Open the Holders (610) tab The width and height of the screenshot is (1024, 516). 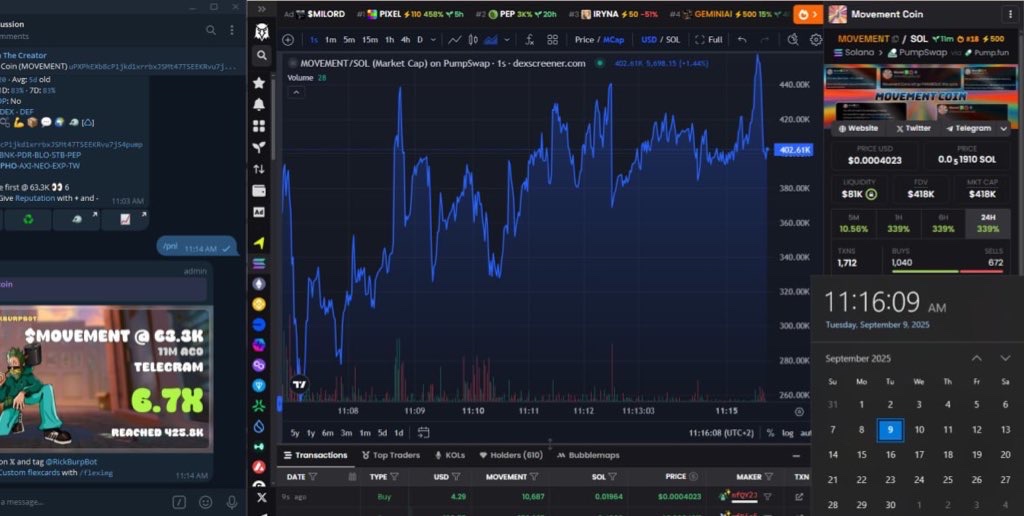(x=511, y=455)
